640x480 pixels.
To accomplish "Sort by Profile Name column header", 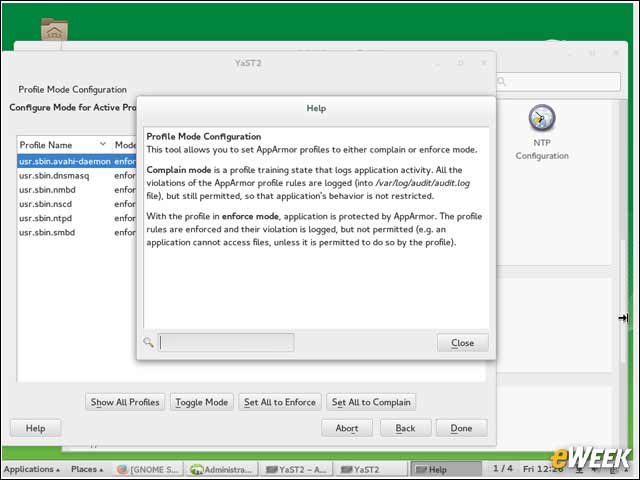I will (x=63, y=145).
